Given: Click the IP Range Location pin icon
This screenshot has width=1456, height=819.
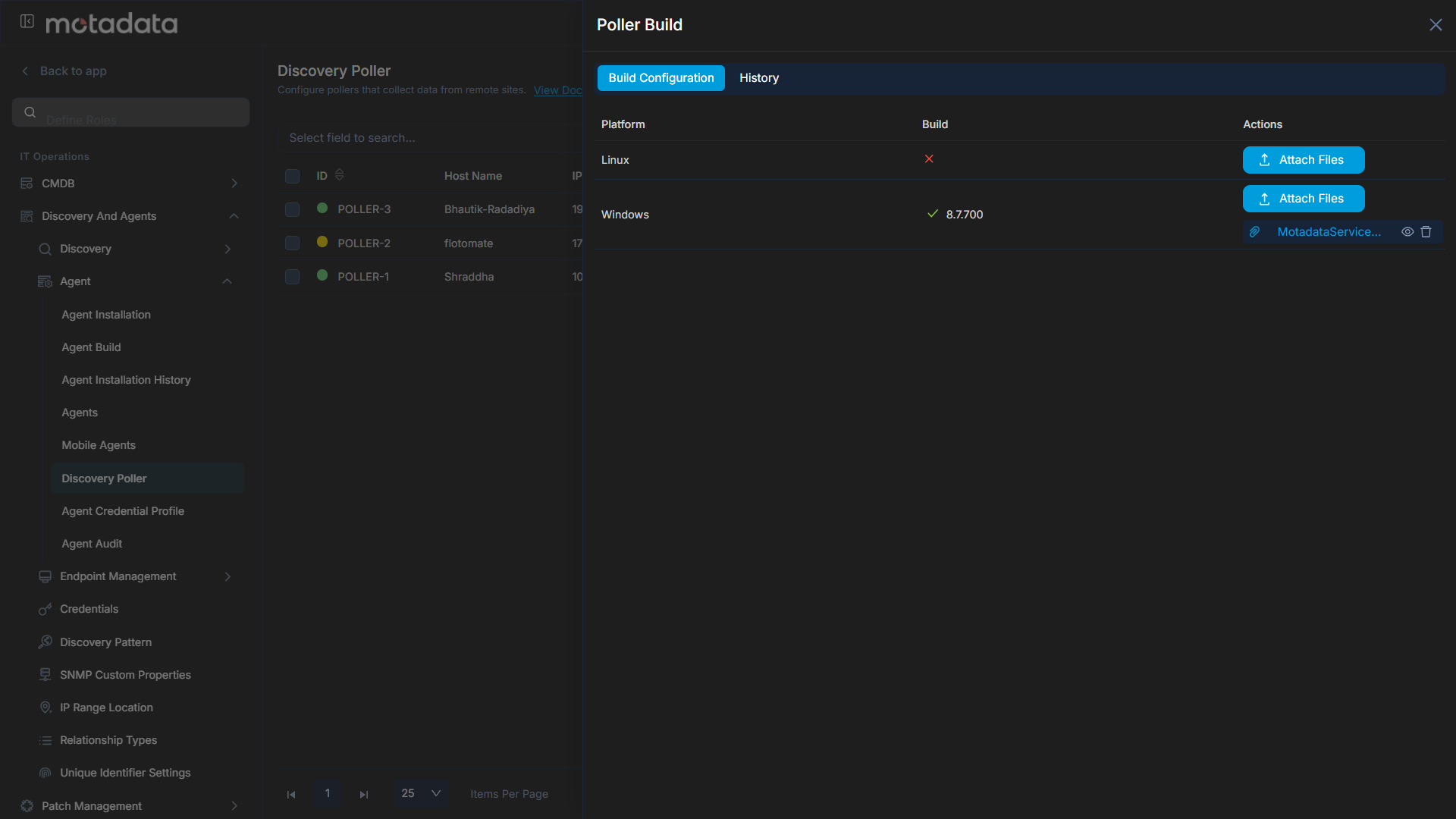Looking at the screenshot, I should 45,708.
